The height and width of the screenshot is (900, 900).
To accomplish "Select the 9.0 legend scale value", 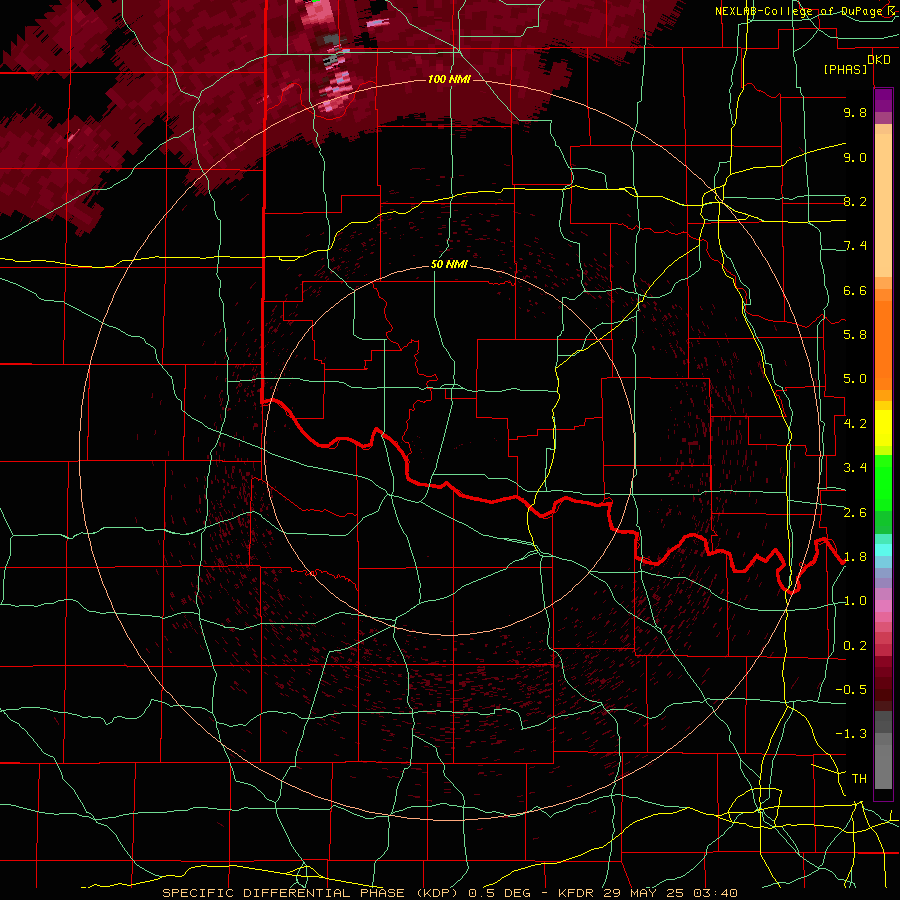I will click(855, 157).
